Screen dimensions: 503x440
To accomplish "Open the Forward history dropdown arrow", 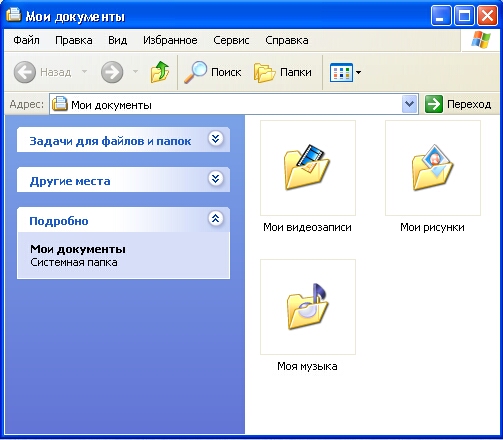I will click(x=135, y=71).
